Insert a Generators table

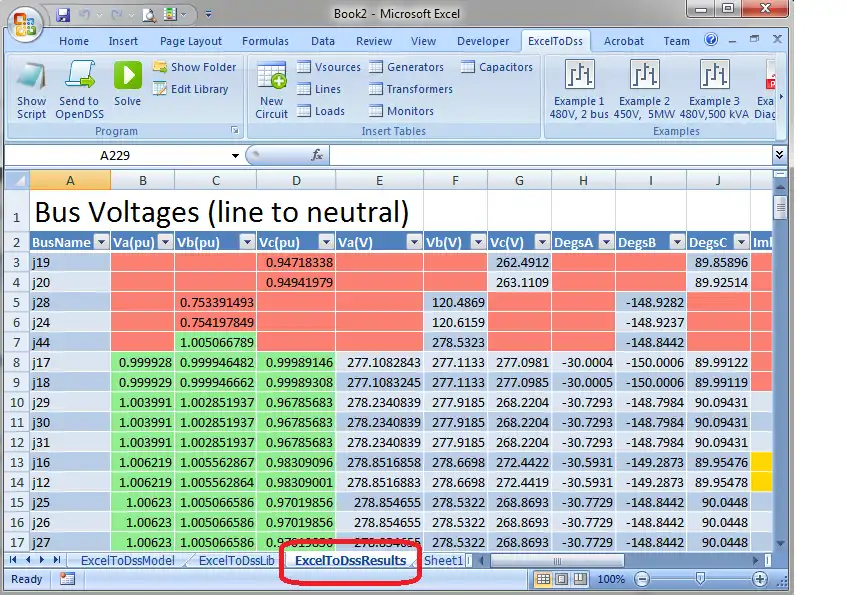point(406,67)
